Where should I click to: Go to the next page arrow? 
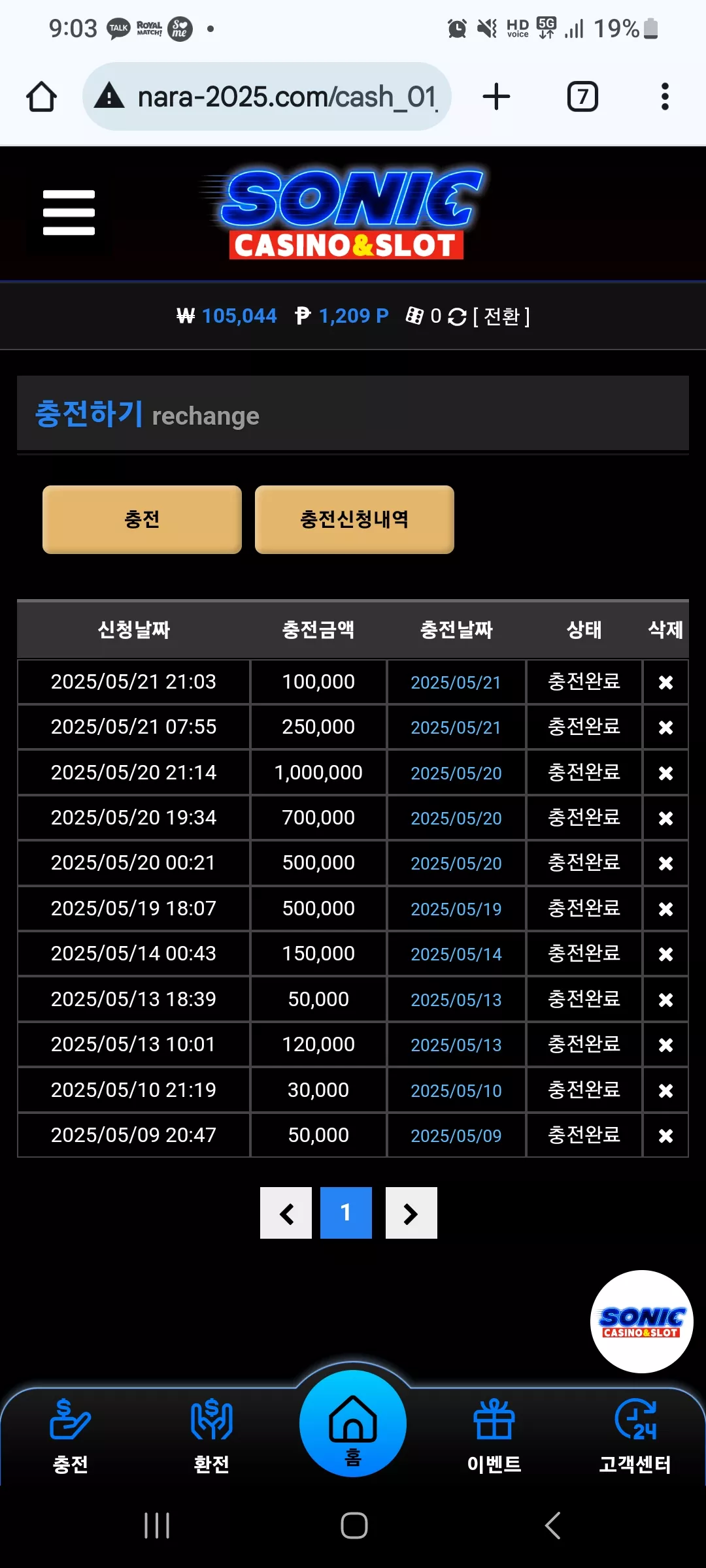pos(411,1213)
